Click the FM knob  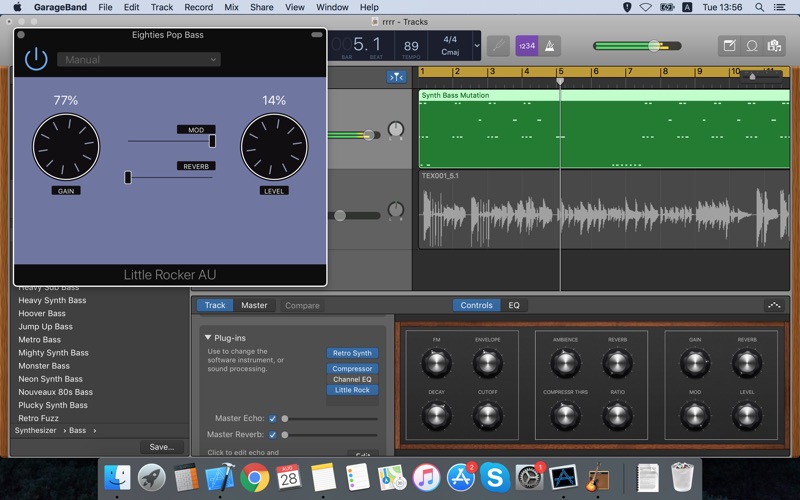(x=436, y=363)
